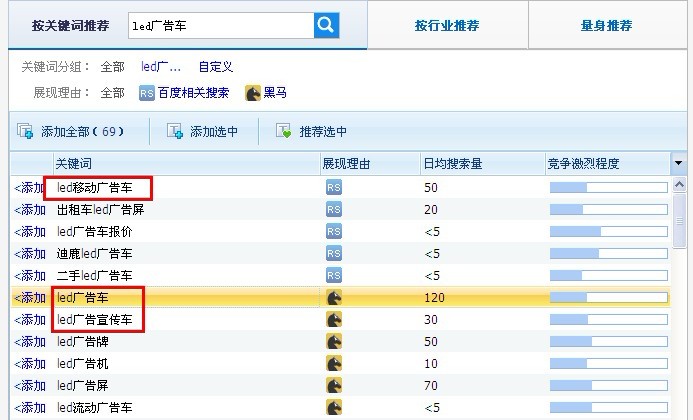Click black horse icon in led广告车 row
The width and height of the screenshot is (693, 420).
333,297
